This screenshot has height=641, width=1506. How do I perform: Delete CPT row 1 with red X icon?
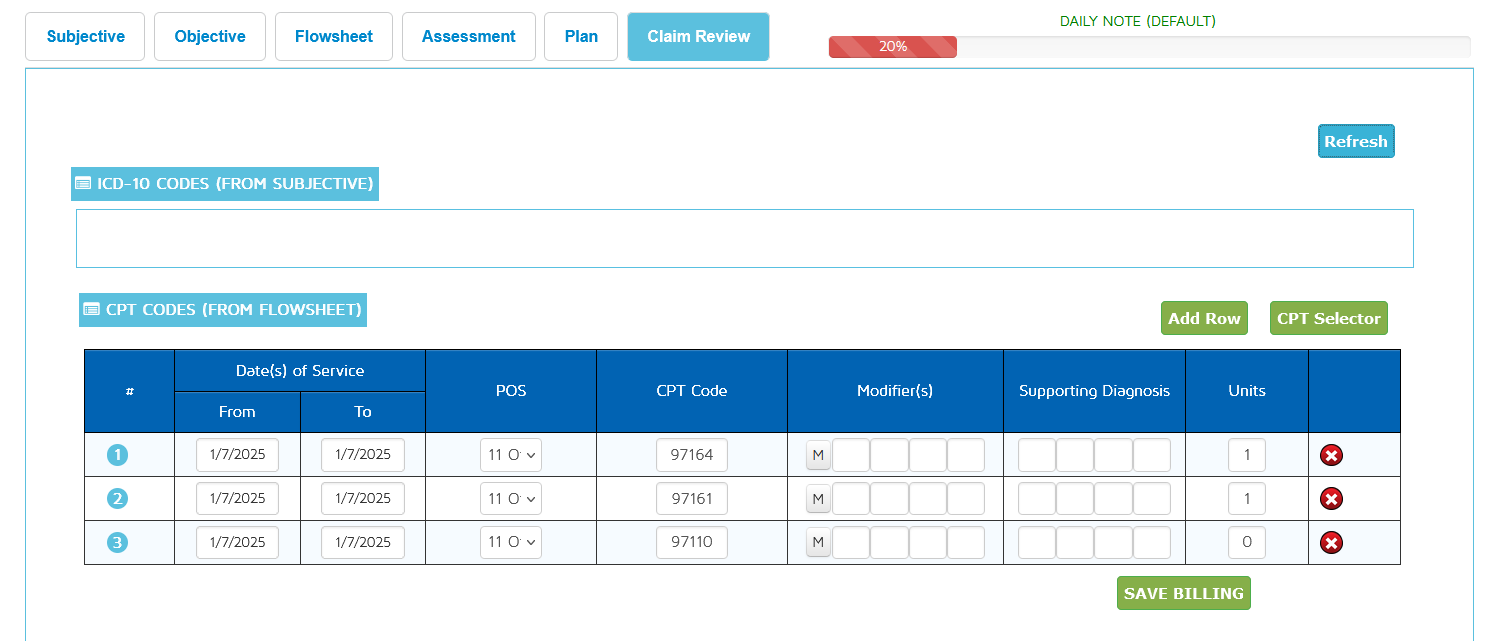tap(1331, 456)
